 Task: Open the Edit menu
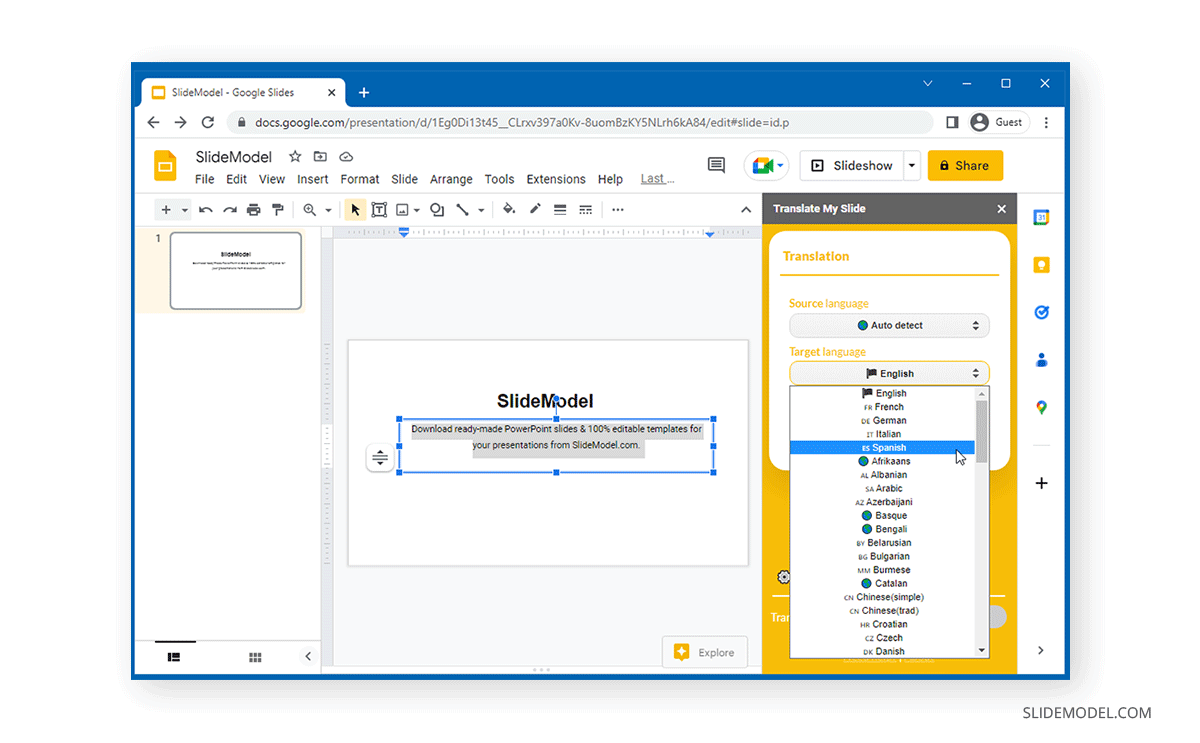coord(236,180)
